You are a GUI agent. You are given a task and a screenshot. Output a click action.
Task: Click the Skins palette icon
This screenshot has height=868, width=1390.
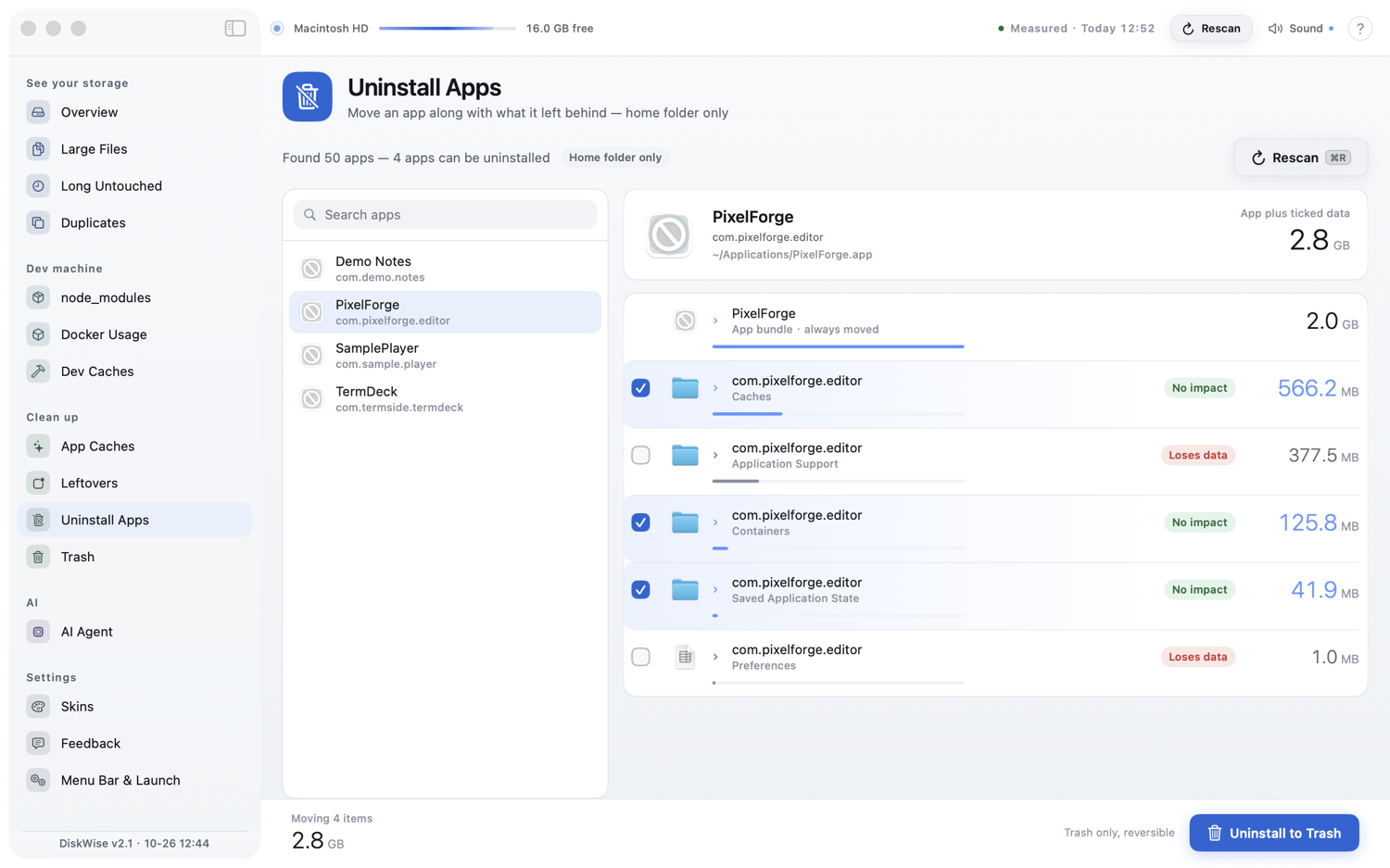(x=38, y=707)
